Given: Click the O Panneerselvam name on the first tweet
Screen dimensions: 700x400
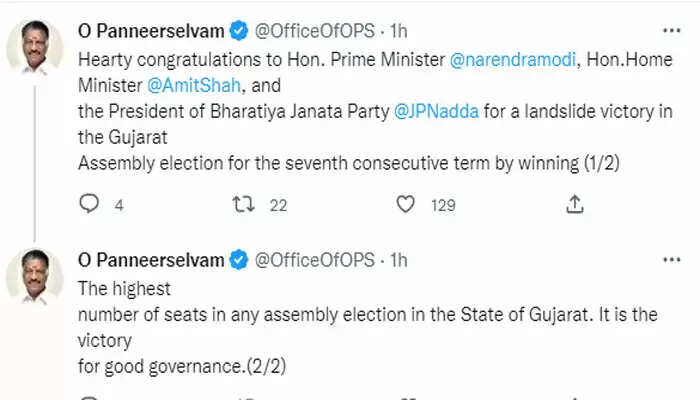Looking at the screenshot, I should tap(151, 32).
